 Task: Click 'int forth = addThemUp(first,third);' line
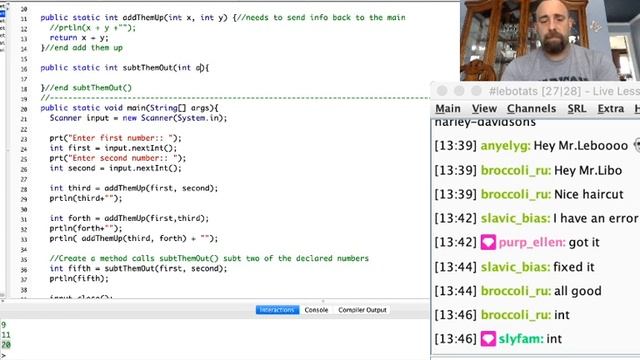(129, 218)
